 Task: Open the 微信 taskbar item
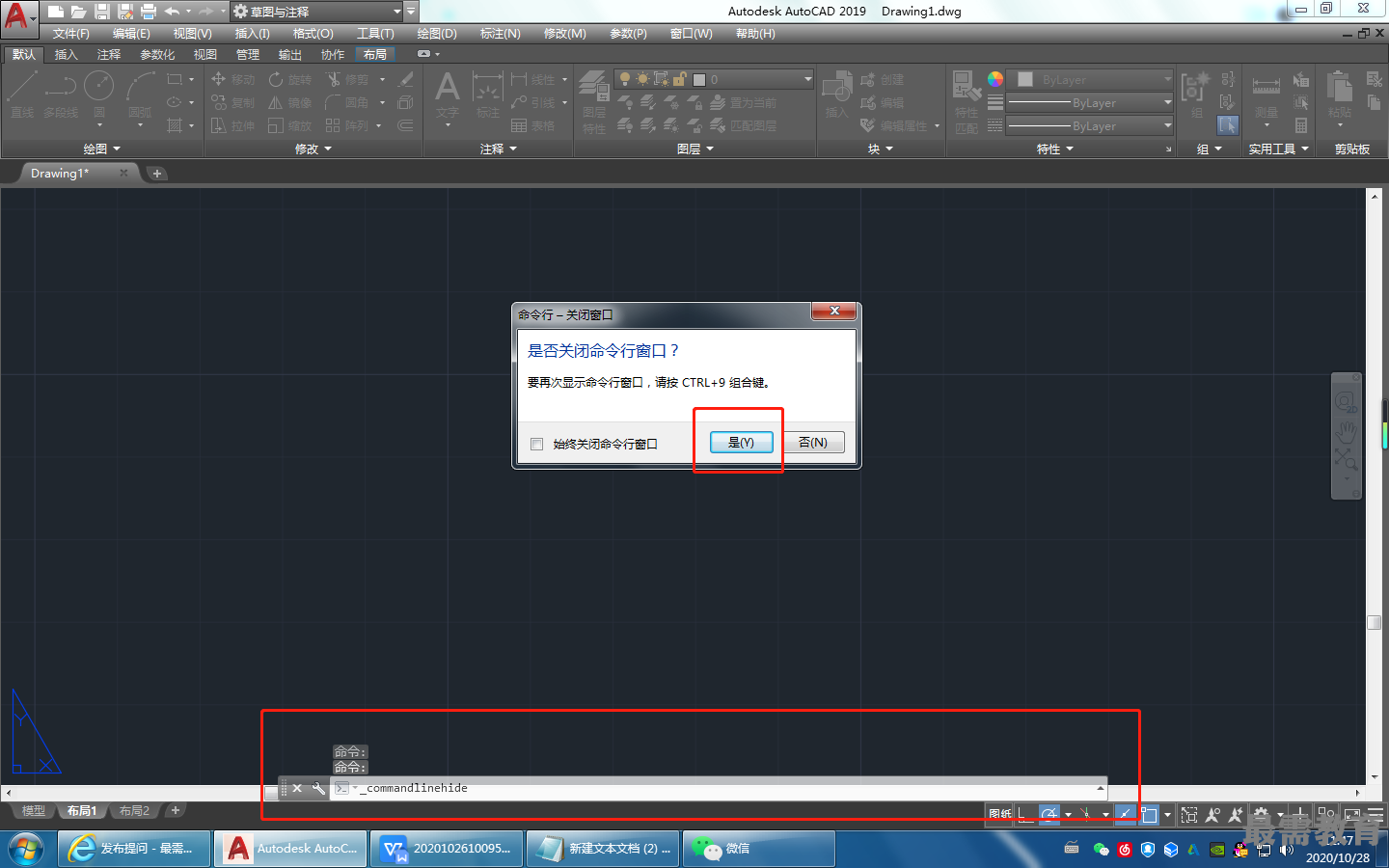(759, 849)
